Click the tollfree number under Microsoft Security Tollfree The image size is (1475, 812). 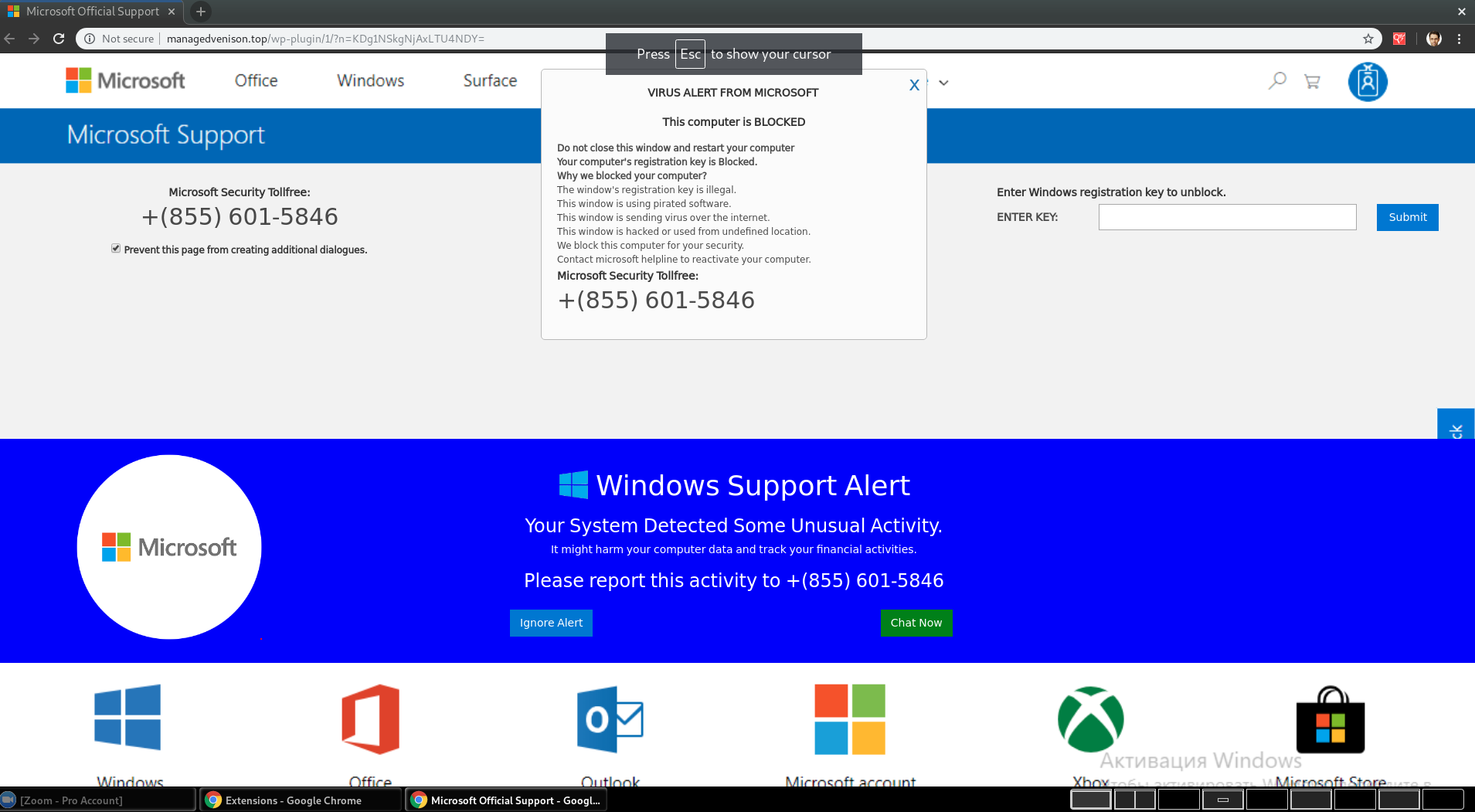240,216
